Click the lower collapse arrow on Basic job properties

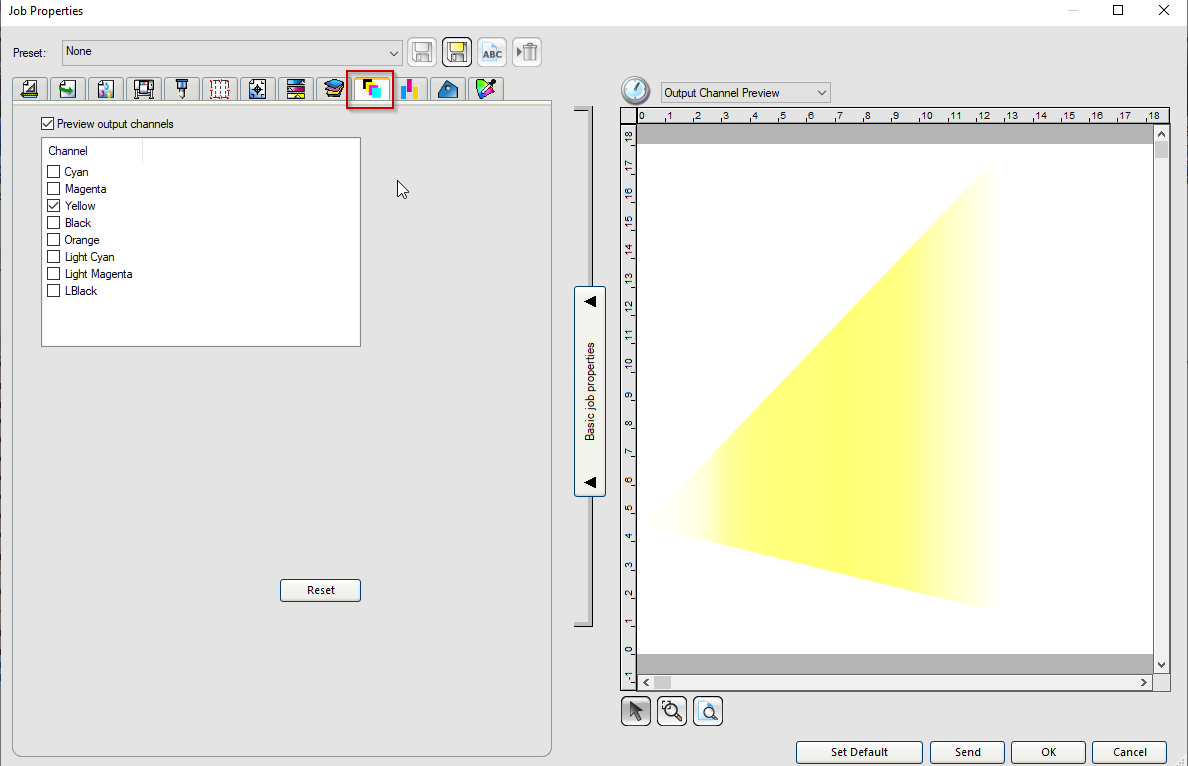pos(590,483)
